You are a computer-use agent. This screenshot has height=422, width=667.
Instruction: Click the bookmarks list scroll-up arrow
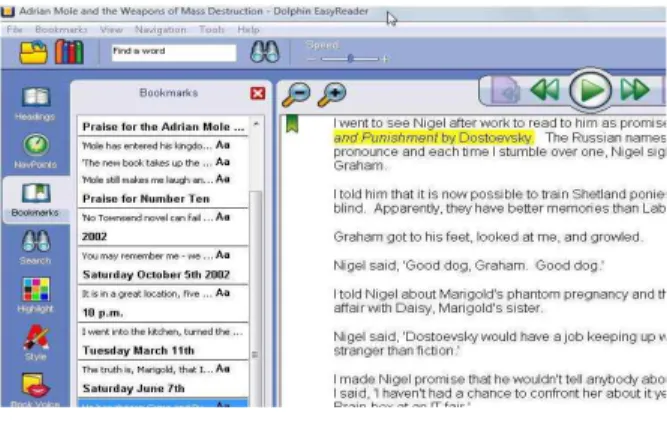[256, 123]
